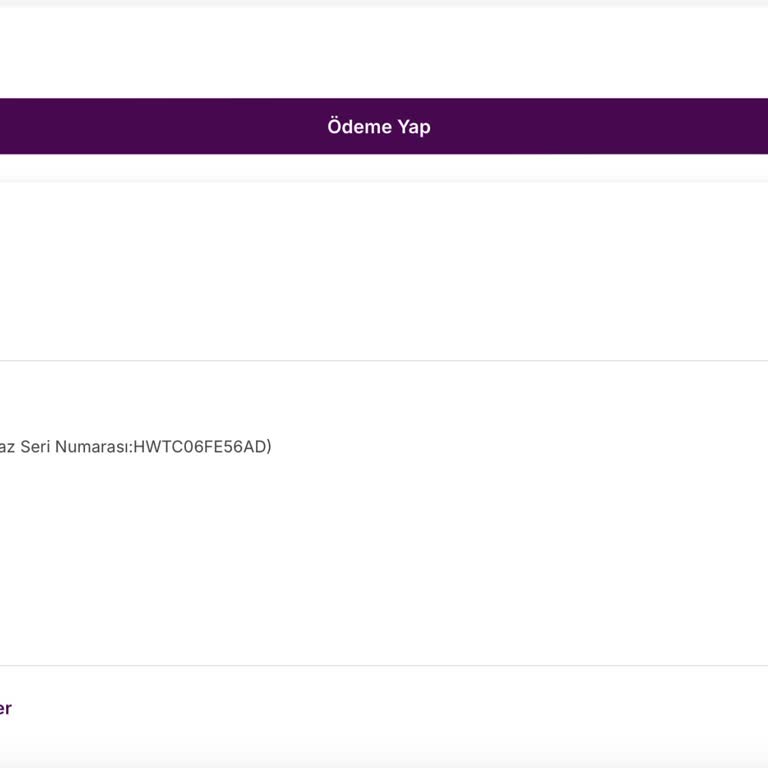Click the blank area above the Ödeme Yap button

click(x=384, y=52)
